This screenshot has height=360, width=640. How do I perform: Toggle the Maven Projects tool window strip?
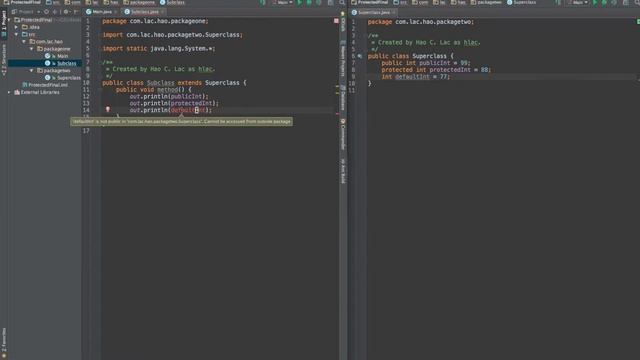coord(343,58)
